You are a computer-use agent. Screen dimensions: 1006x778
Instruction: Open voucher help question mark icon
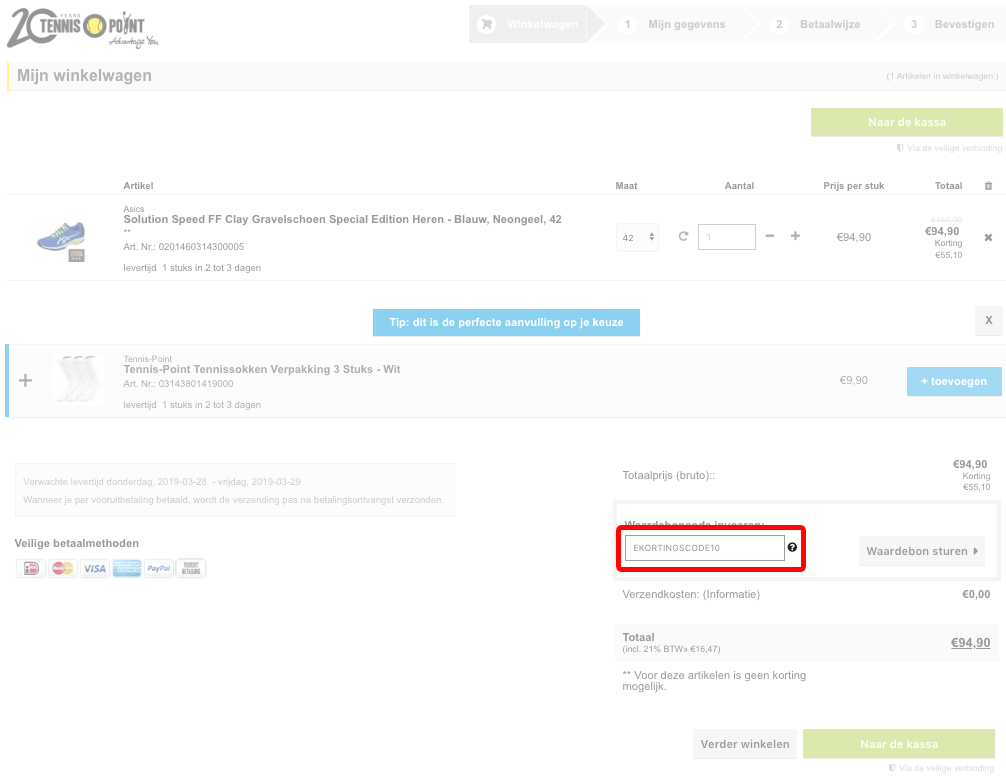click(792, 547)
